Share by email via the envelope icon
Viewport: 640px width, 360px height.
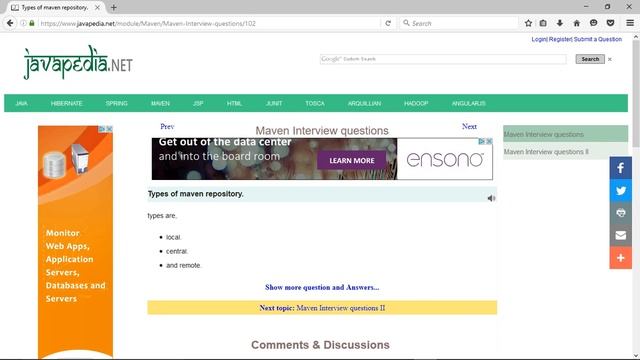point(621,235)
